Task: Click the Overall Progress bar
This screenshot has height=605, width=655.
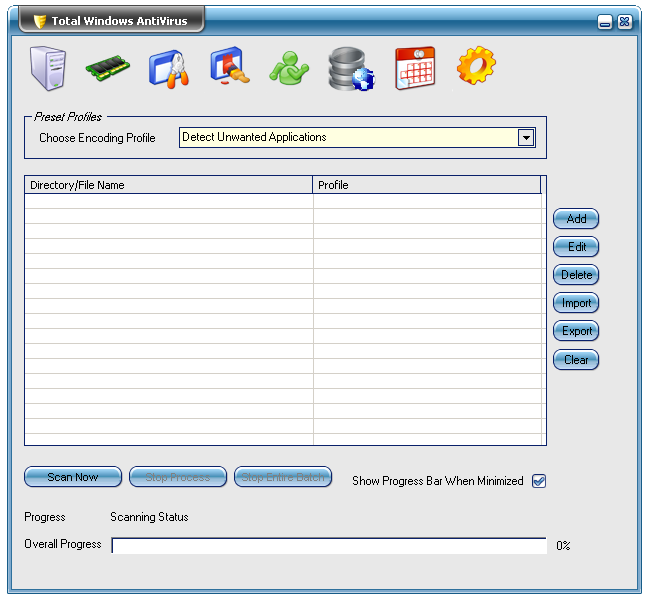Action: pyautogui.click(x=329, y=545)
